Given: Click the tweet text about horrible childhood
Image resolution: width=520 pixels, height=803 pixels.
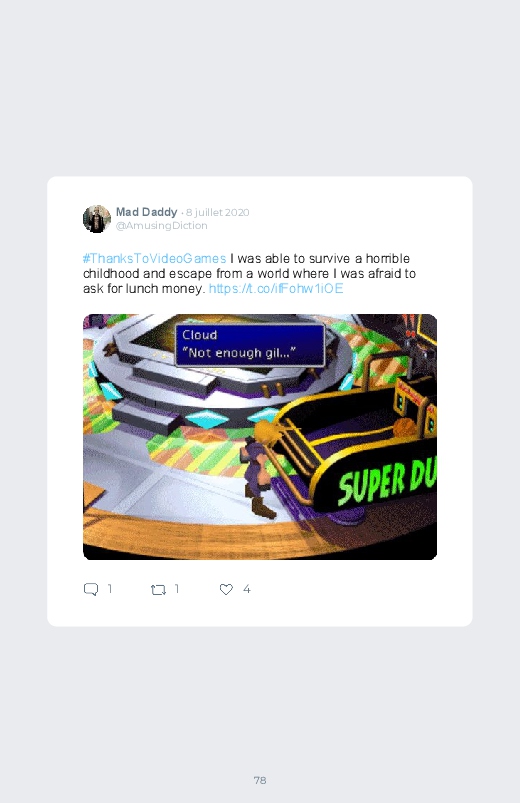Looking at the screenshot, I should click(x=249, y=273).
